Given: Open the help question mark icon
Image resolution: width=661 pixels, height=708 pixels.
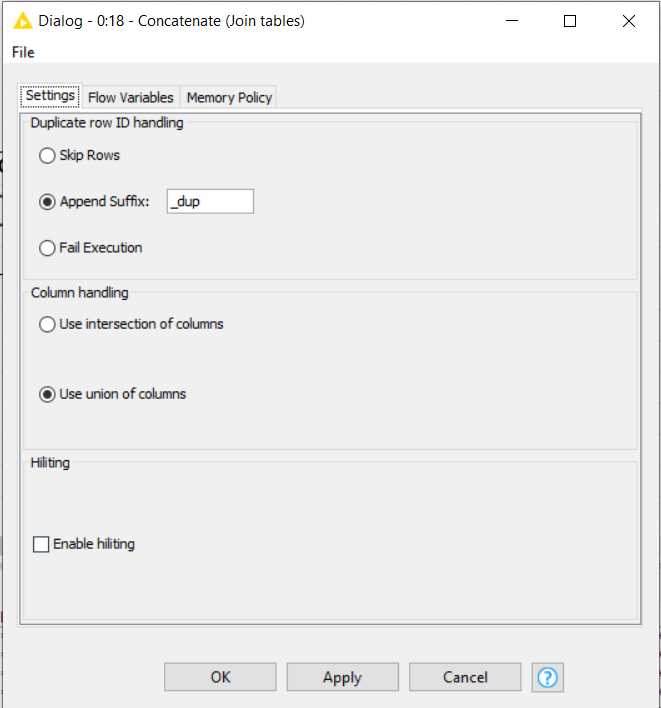Looking at the screenshot, I should pos(547,677).
